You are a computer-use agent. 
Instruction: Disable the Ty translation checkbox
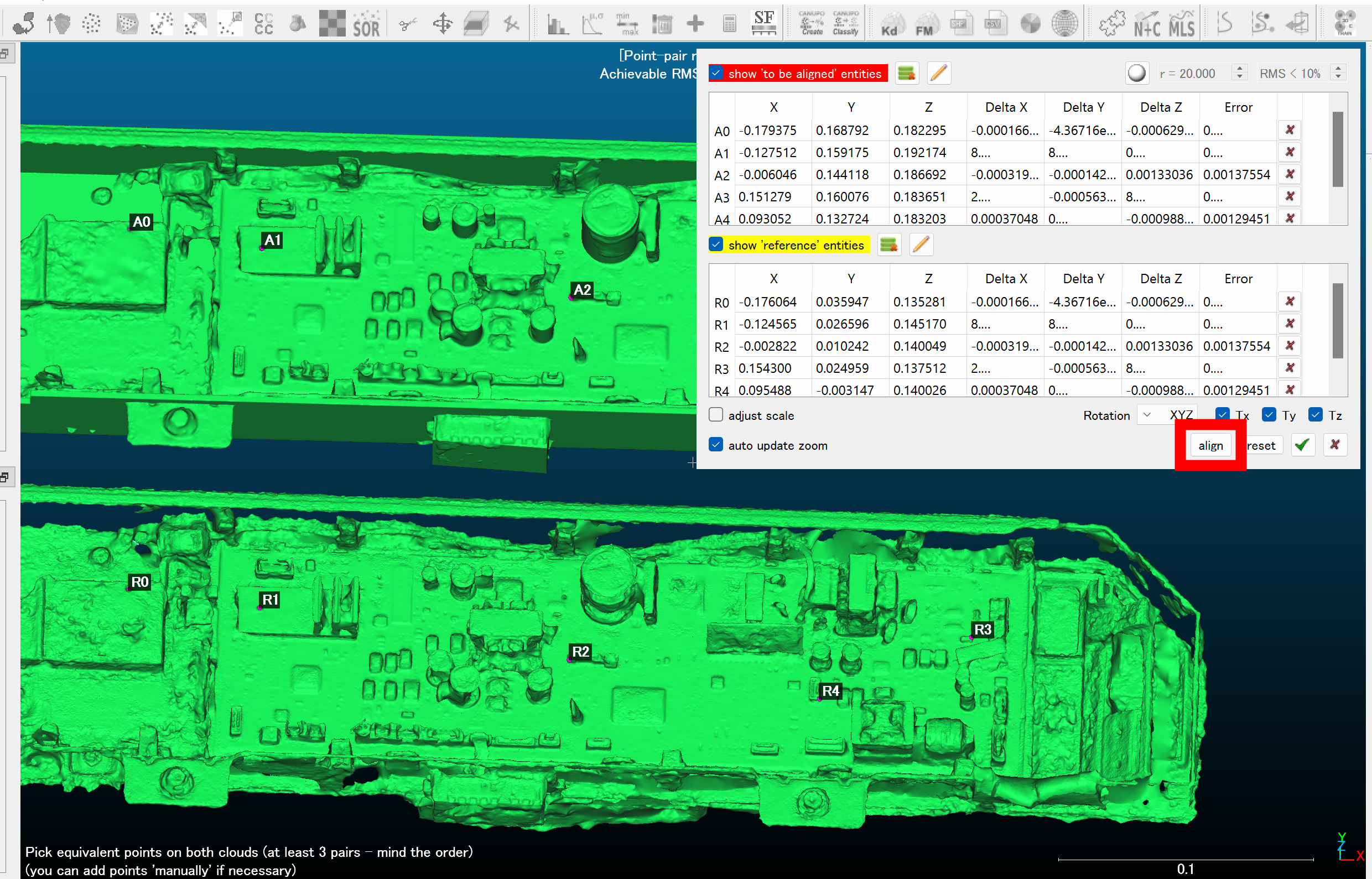[1269, 415]
